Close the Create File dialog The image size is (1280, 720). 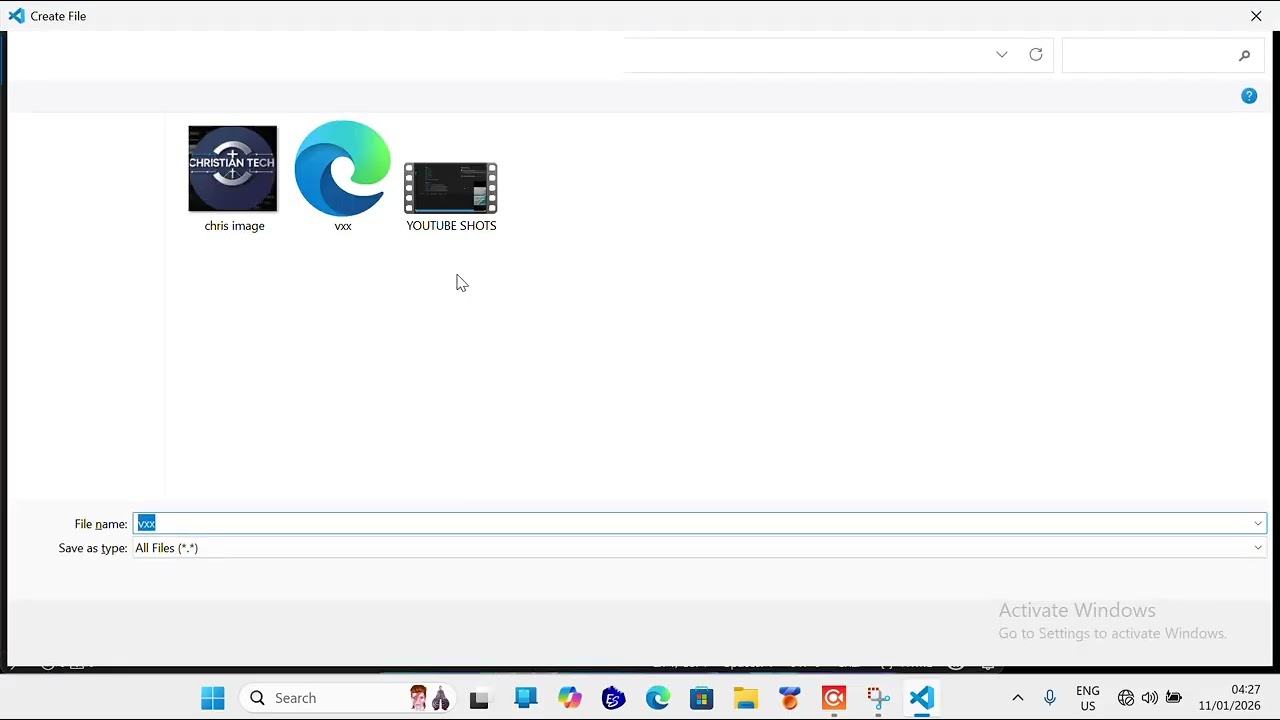(x=1256, y=16)
